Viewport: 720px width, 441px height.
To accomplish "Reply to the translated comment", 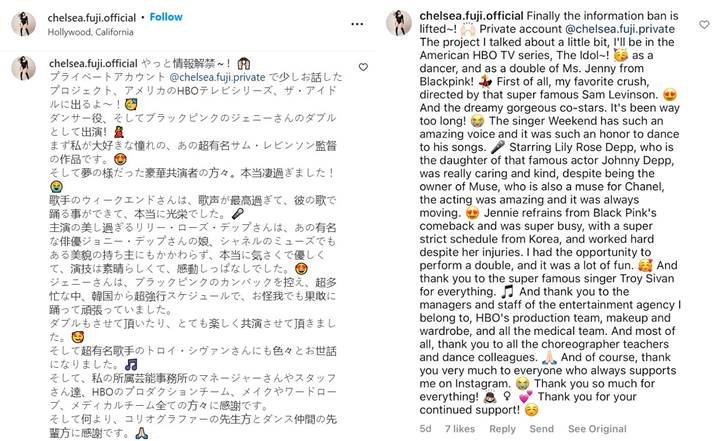I will [502, 429].
